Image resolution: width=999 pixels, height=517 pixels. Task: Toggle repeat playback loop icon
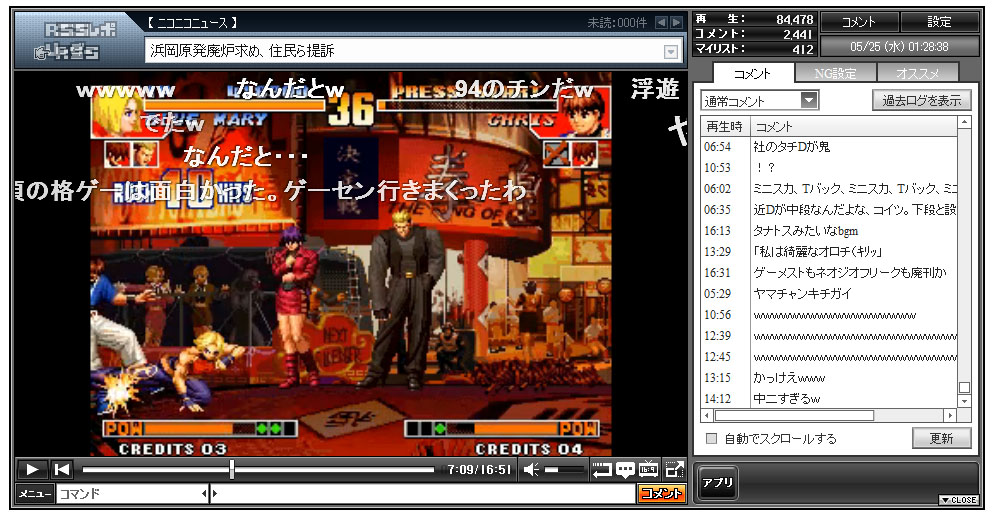click(601, 470)
